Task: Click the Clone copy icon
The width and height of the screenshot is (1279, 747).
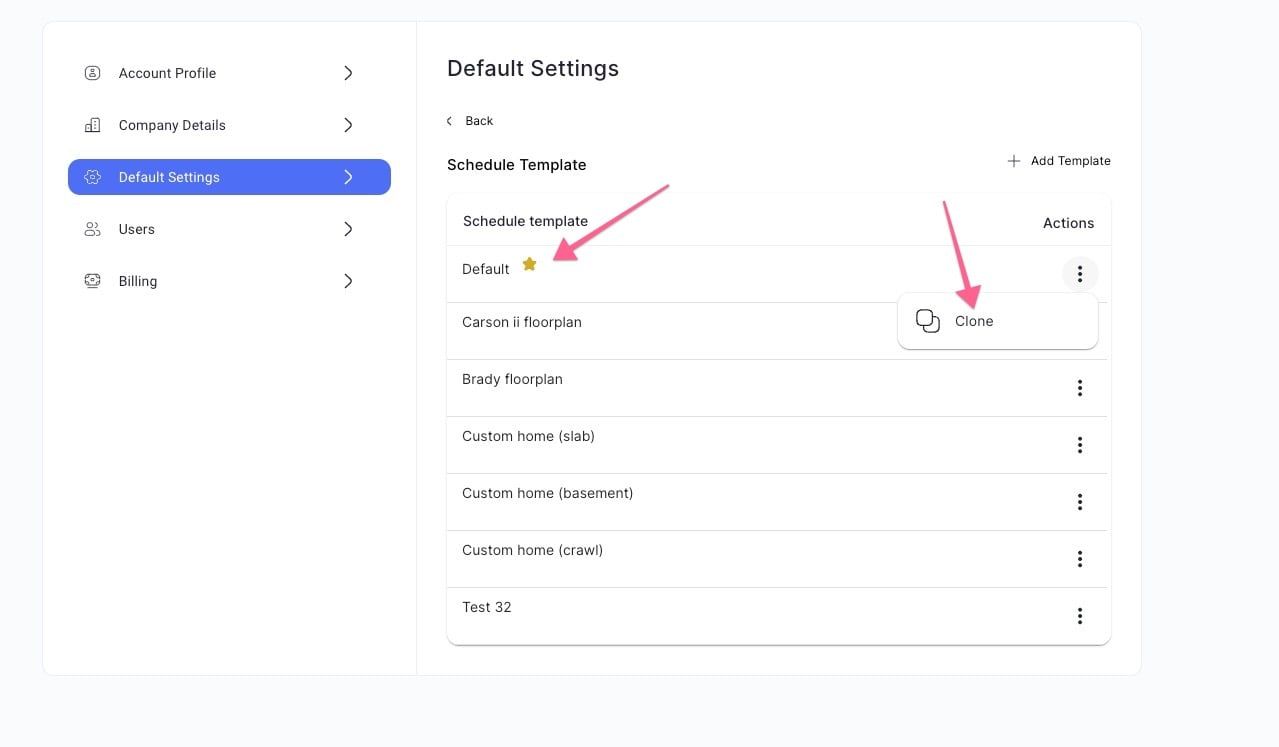Action: pos(928,321)
